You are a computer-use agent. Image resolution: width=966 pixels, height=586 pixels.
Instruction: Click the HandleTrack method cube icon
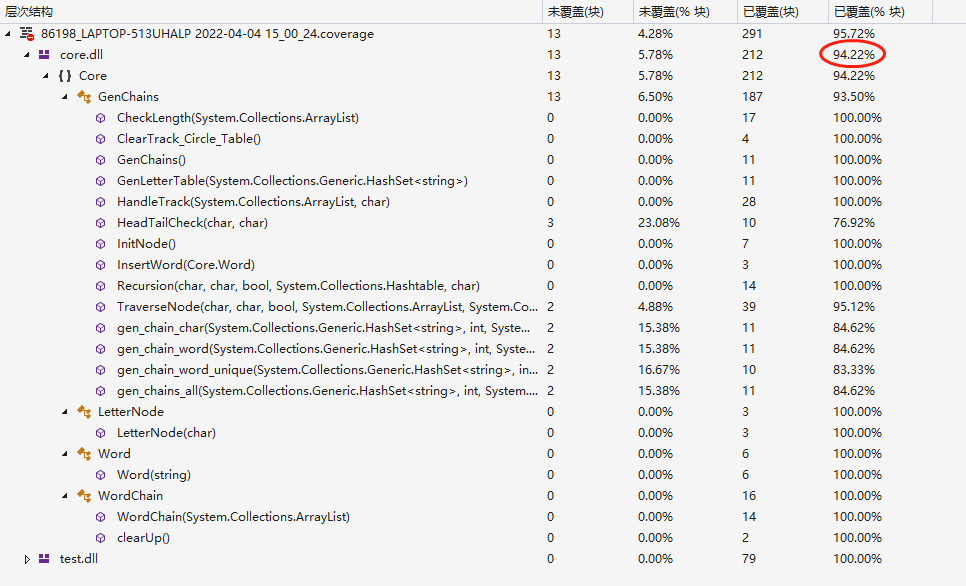point(100,201)
